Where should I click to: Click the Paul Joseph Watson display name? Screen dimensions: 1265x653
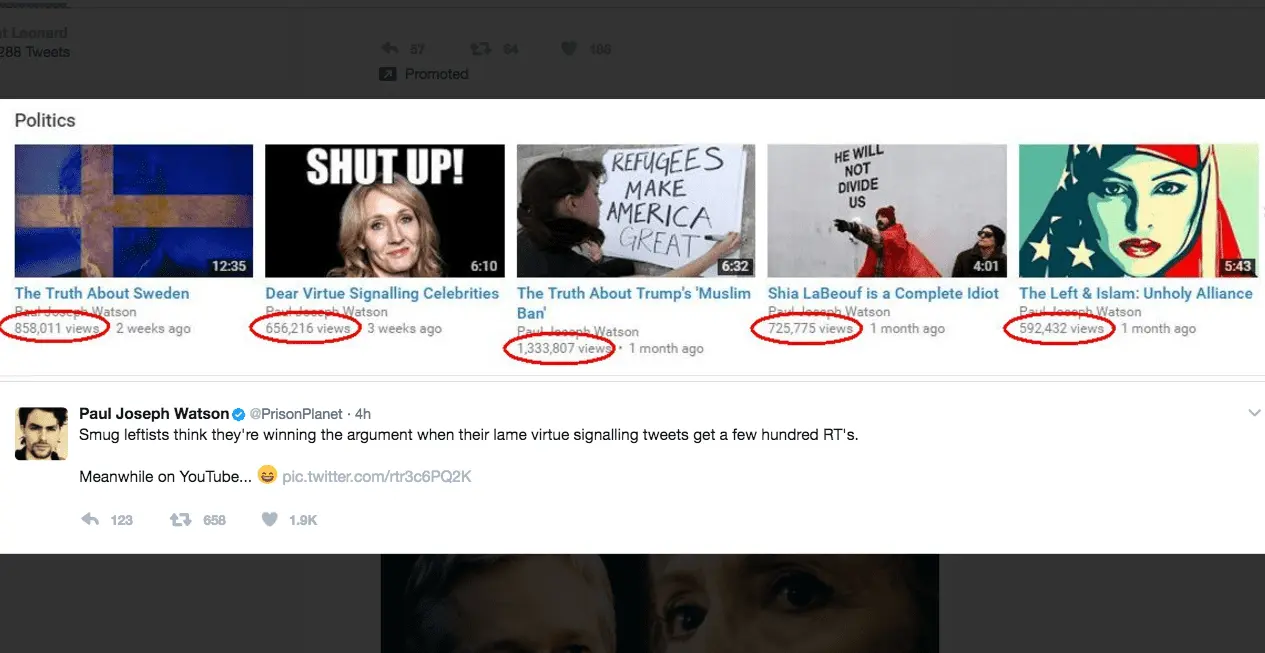[x=153, y=414]
